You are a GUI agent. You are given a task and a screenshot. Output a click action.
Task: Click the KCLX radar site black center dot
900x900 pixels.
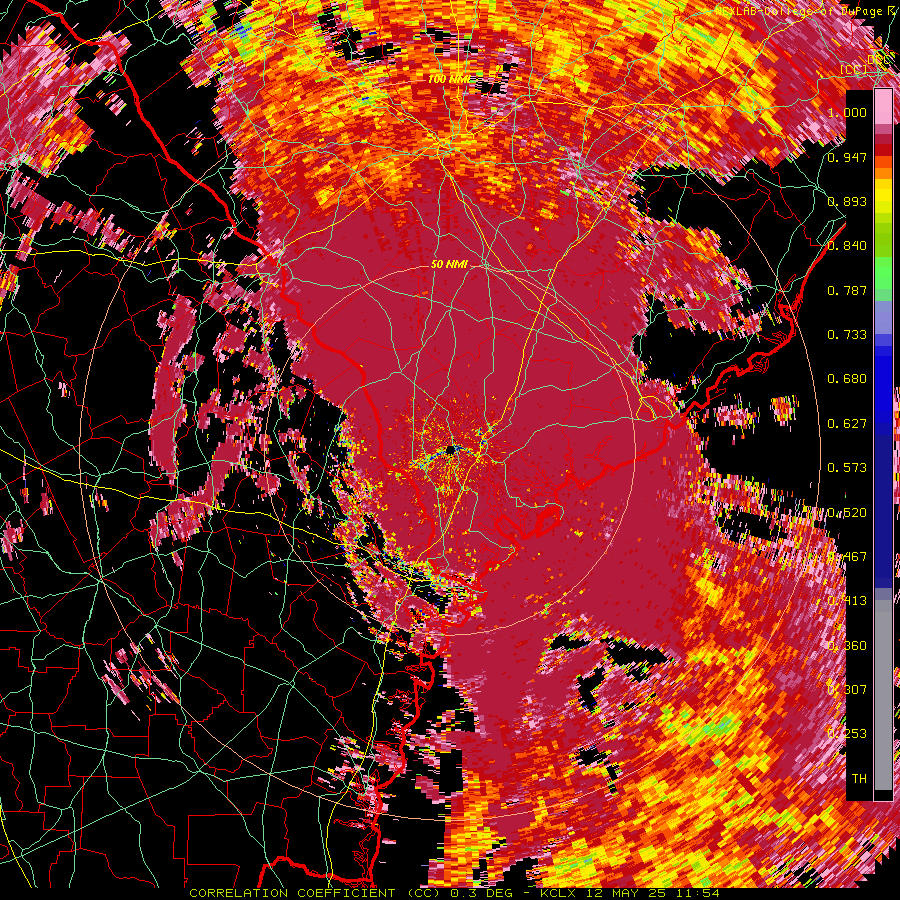pyautogui.click(x=451, y=449)
